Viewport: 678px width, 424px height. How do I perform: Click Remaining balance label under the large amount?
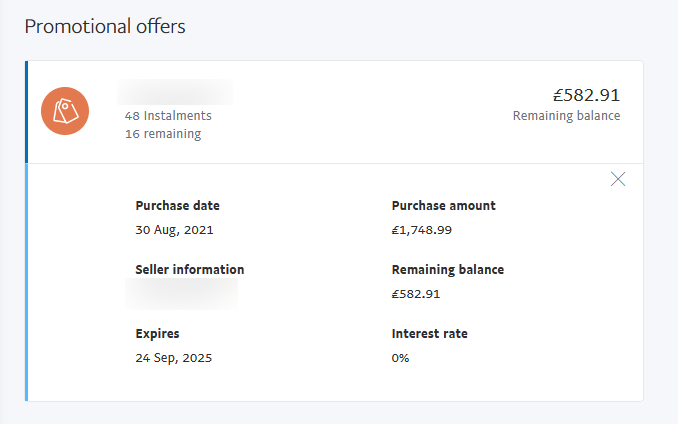566,116
